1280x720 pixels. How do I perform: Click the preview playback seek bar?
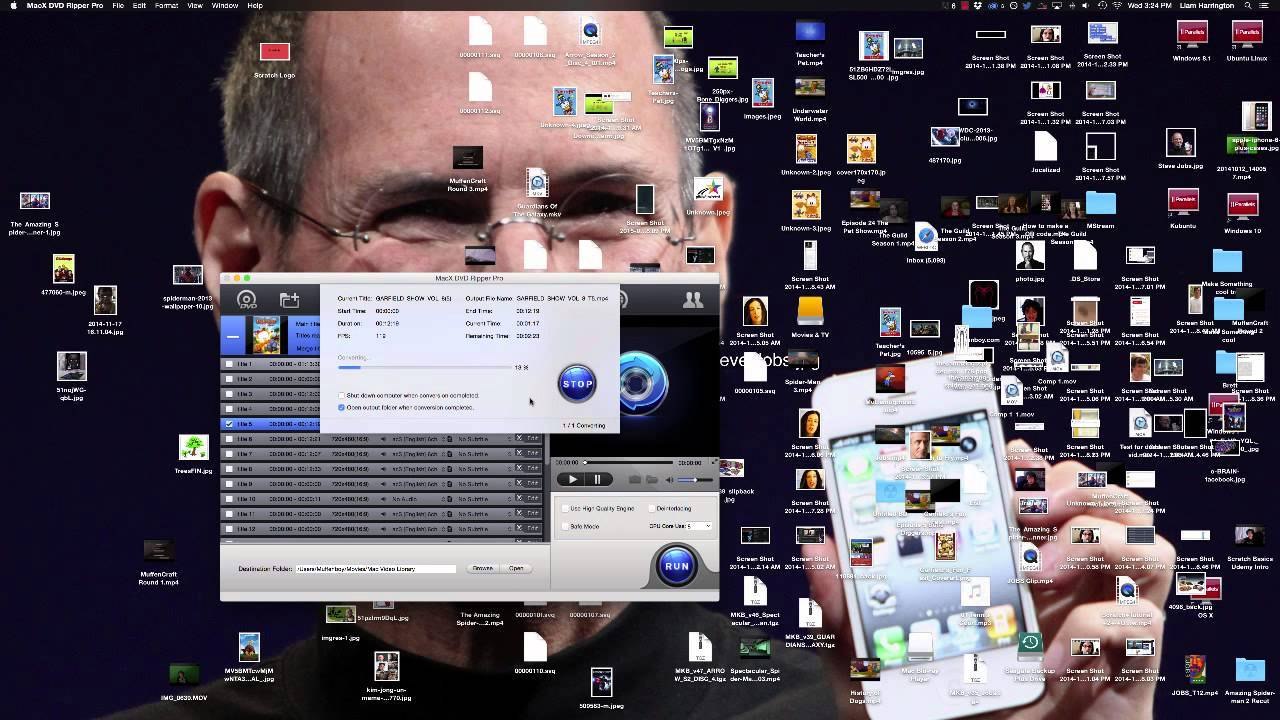[628, 463]
